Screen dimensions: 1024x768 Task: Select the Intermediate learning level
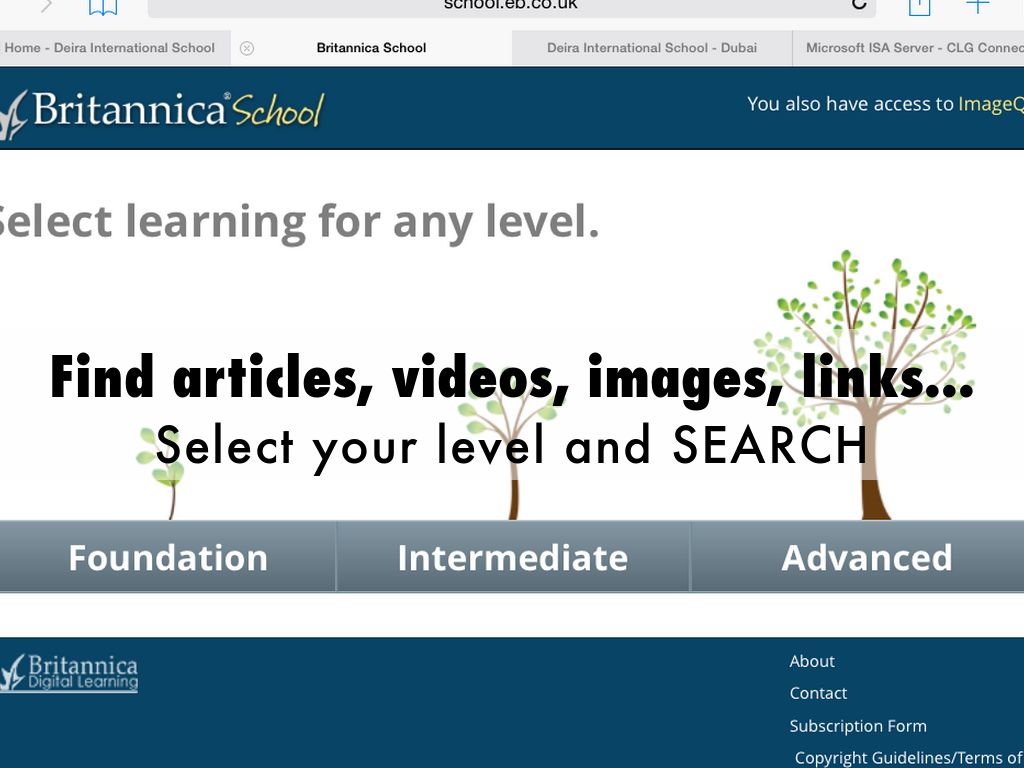[512, 557]
